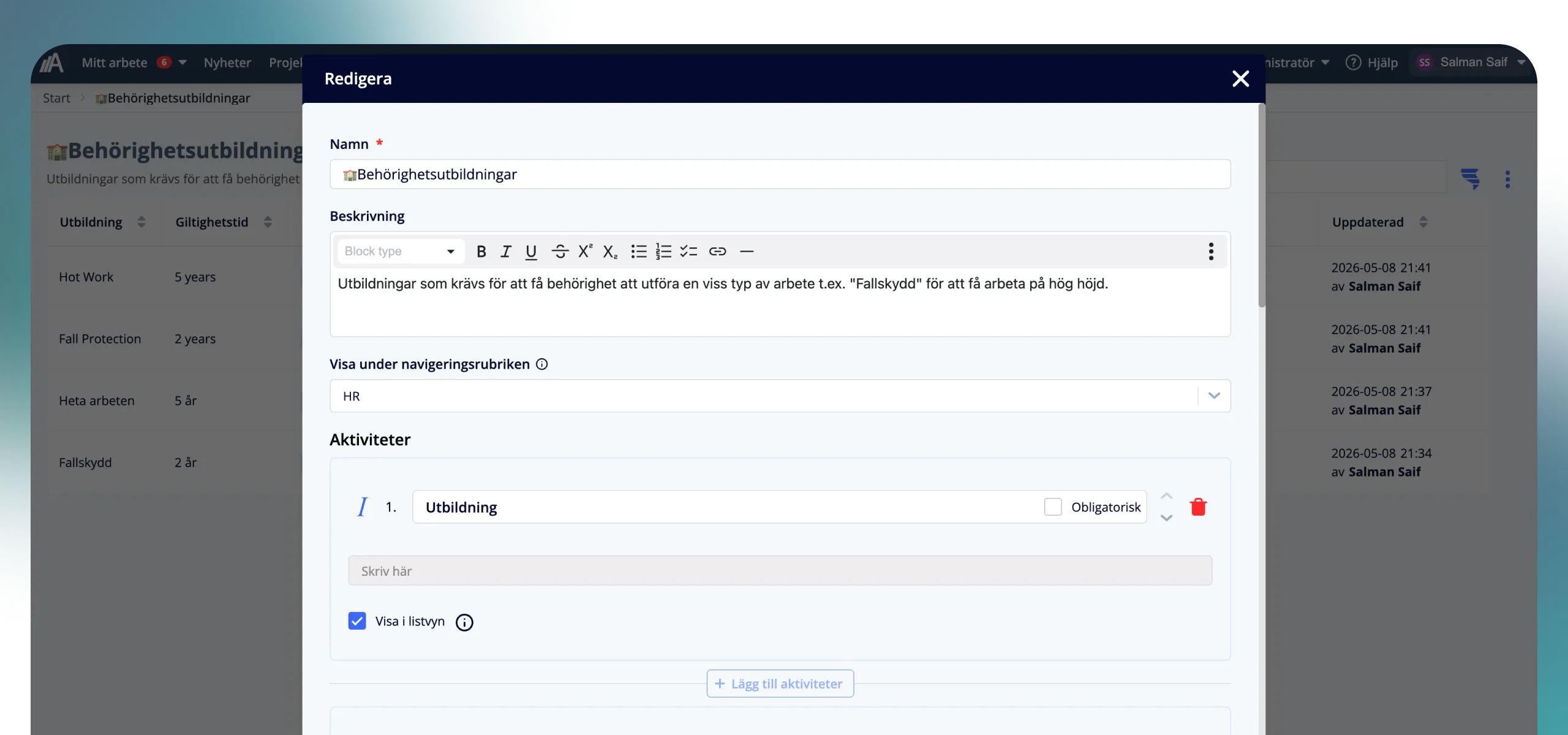Close the Redigera dialog
This screenshot has height=735, width=1568.
click(x=1240, y=78)
